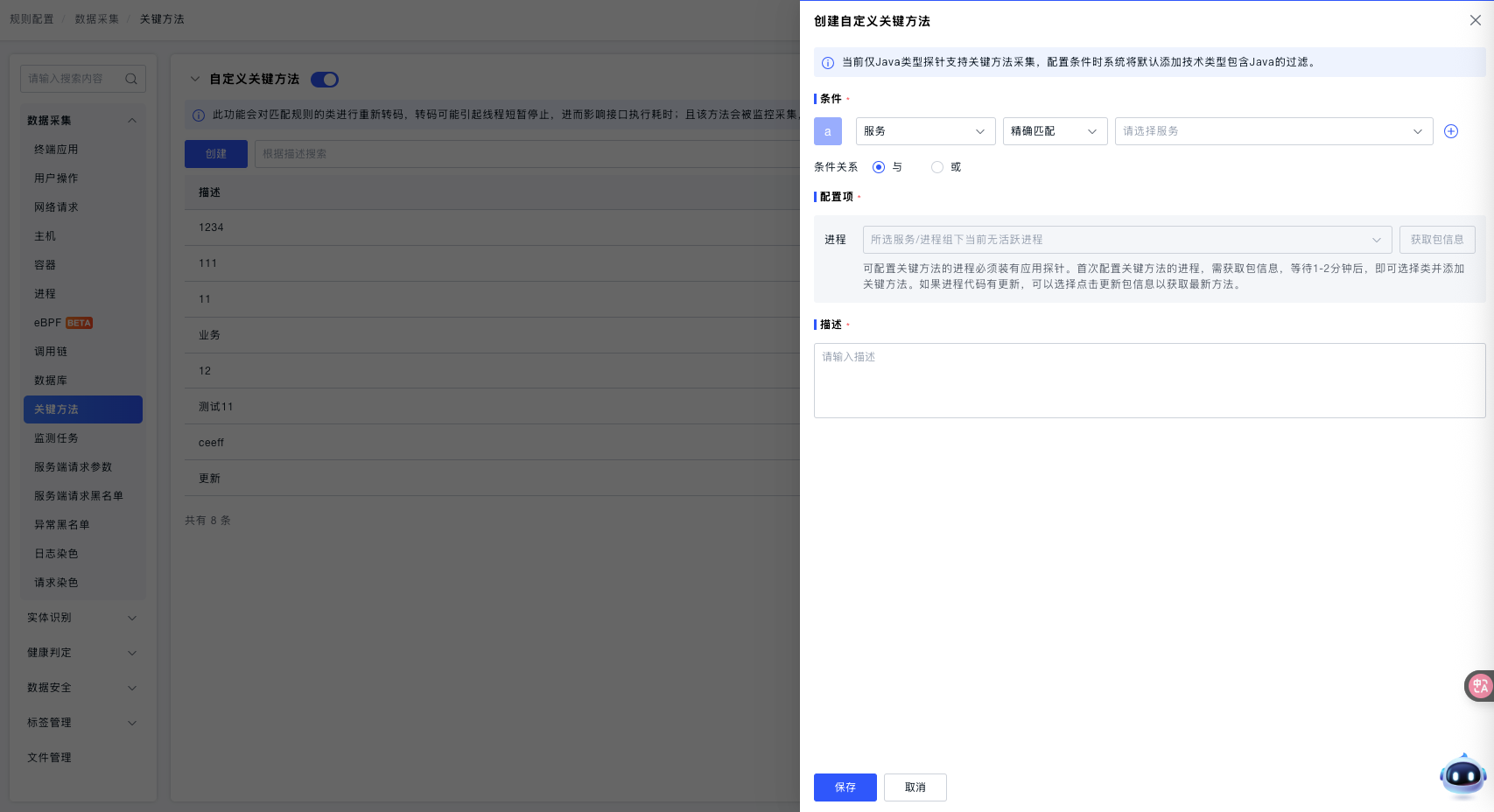Select the 或 condition relation radio
1494x812 pixels.
point(937,167)
